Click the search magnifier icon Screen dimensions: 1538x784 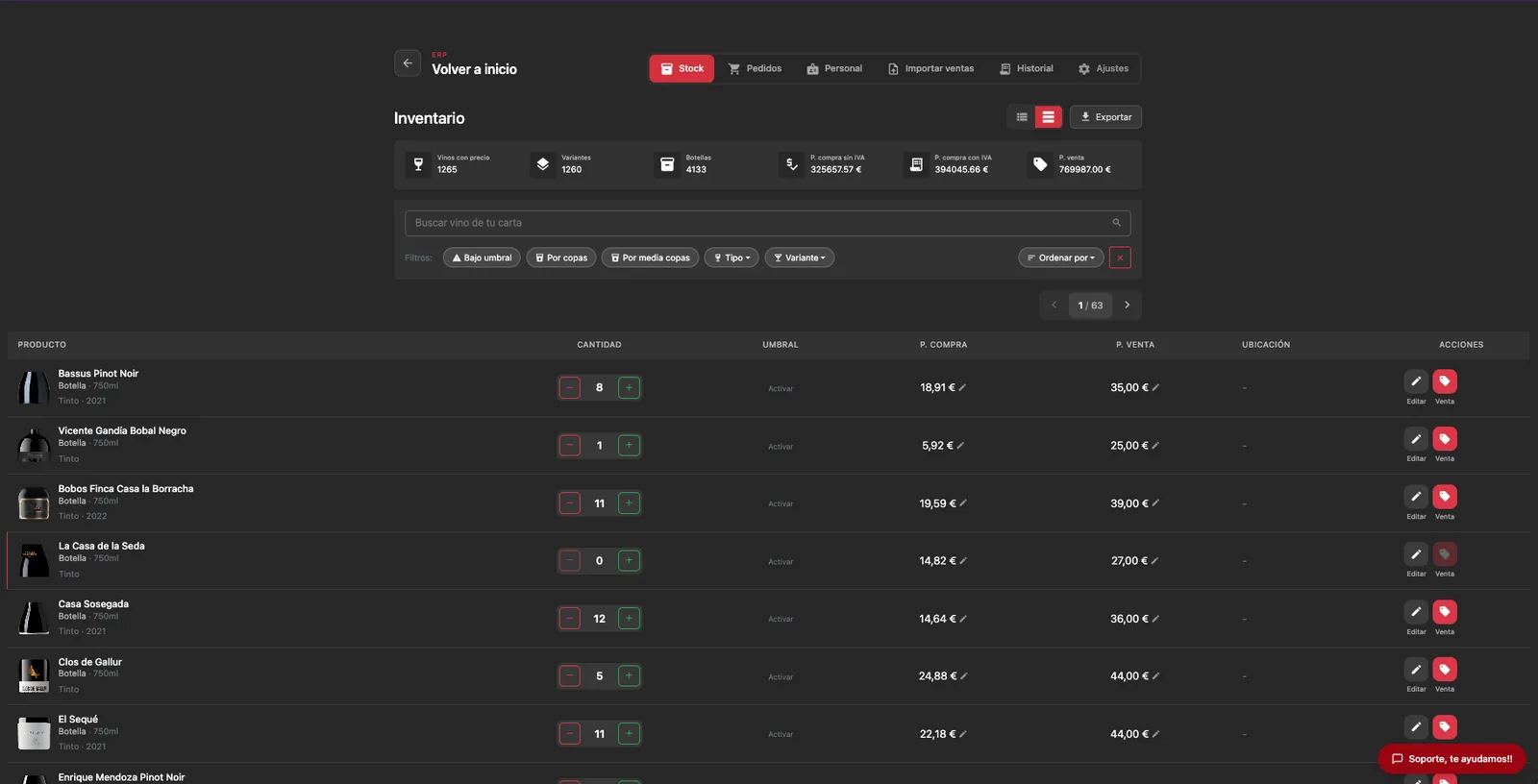coord(1117,223)
